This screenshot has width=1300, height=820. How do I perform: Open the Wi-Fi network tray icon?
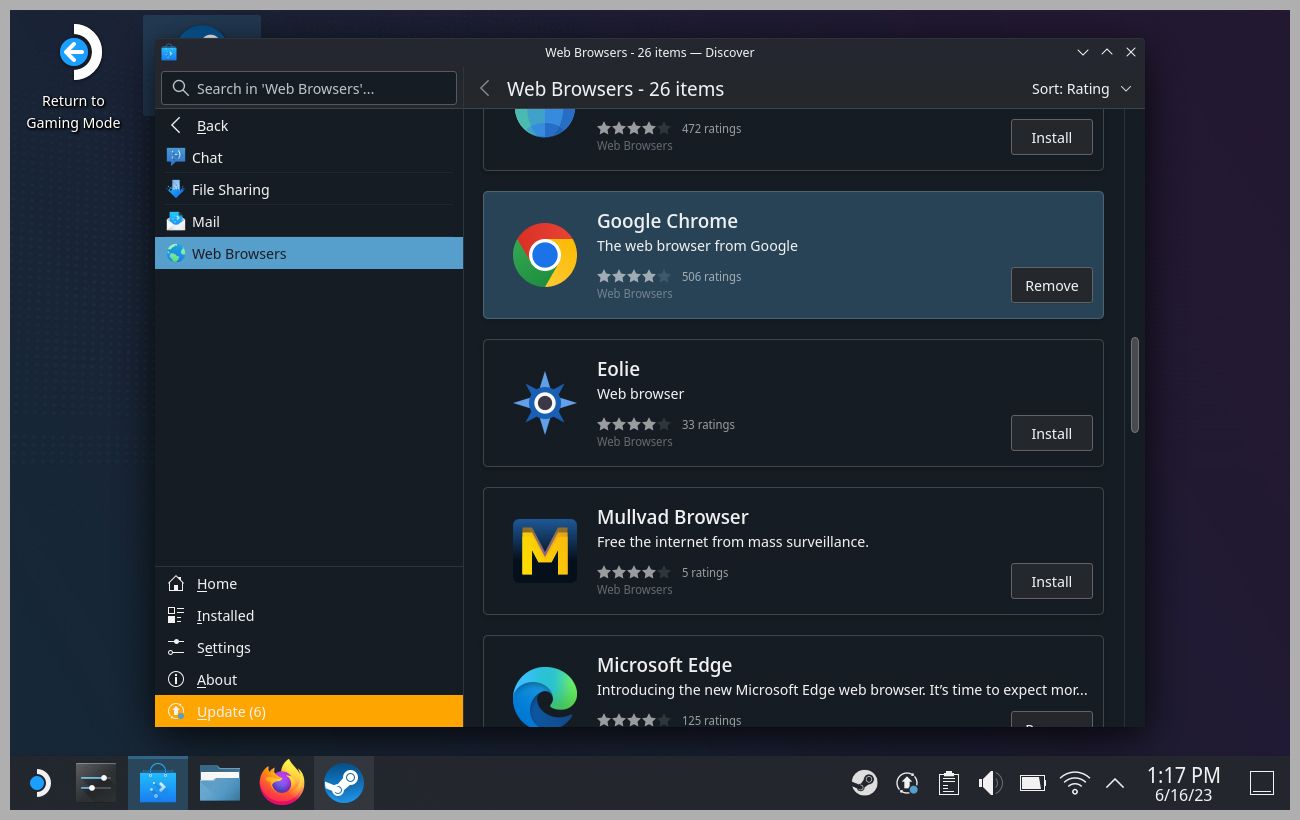[x=1075, y=783]
